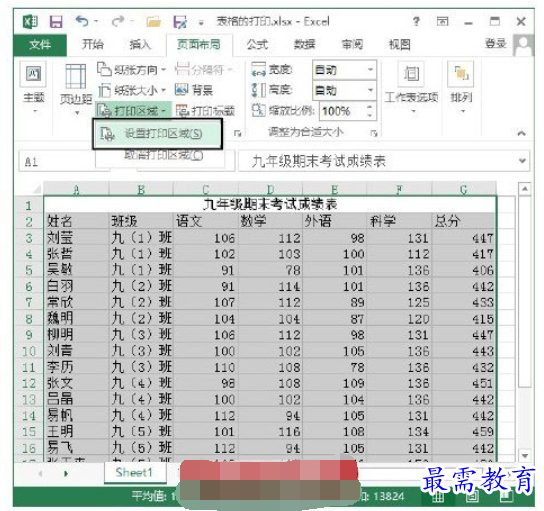Click the 缩放比例 100% scale spinner
This screenshot has height=511, width=544.
pos(348,111)
